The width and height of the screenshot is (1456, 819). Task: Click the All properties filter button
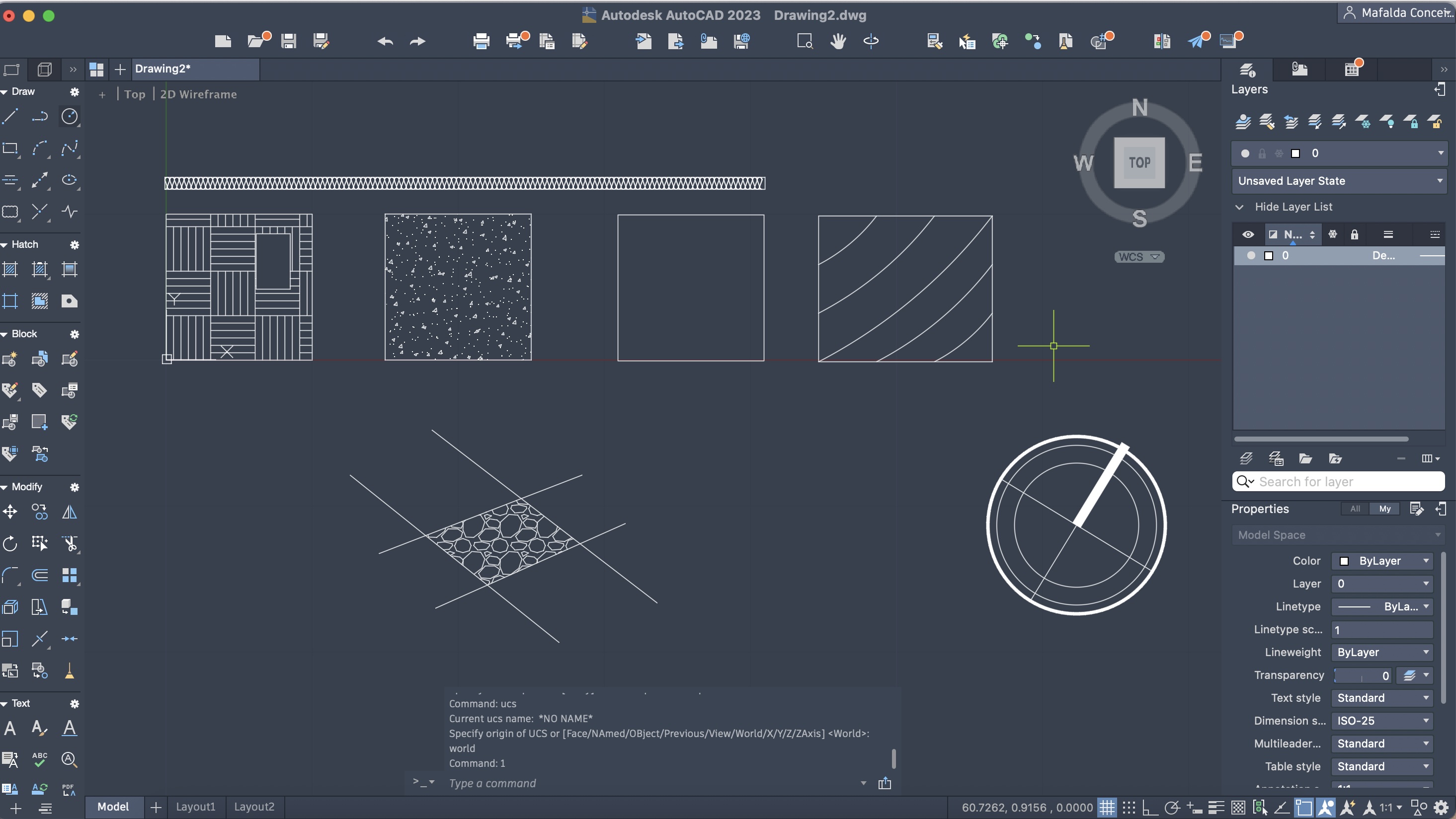(1355, 509)
